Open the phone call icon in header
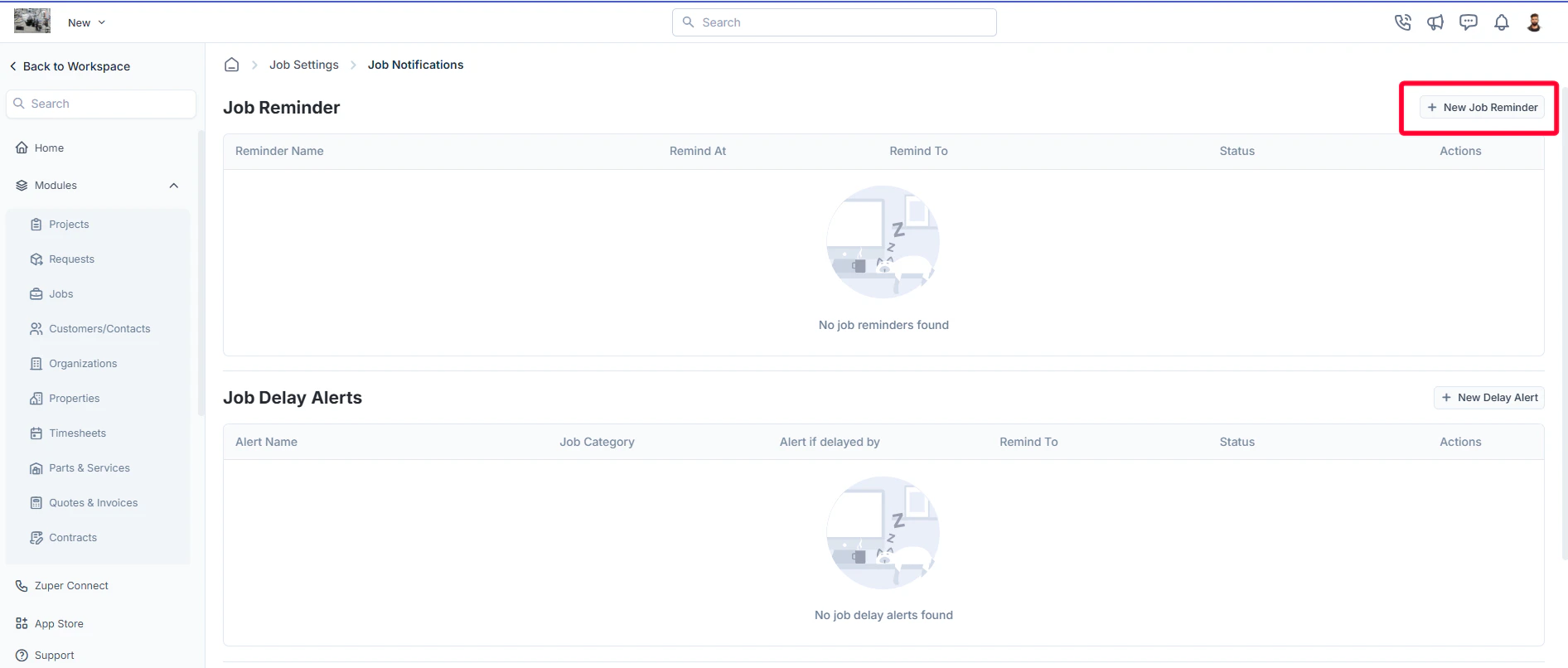The height and width of the screenshot is (668, 1568). pos(1402,22)
